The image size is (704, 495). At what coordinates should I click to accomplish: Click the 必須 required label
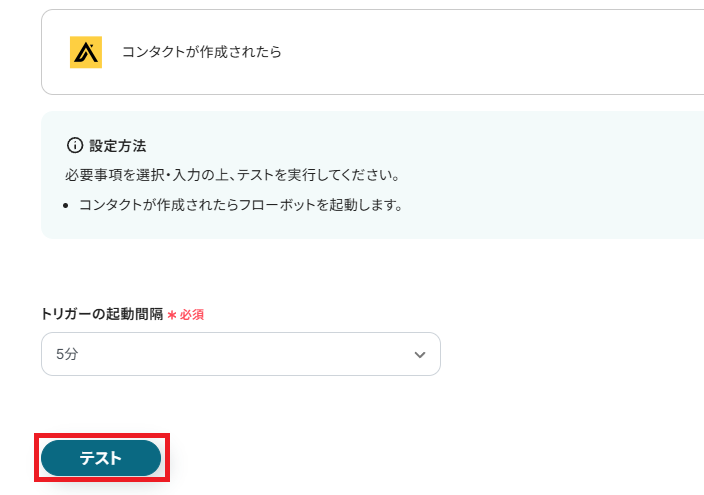tap(192, 315)
